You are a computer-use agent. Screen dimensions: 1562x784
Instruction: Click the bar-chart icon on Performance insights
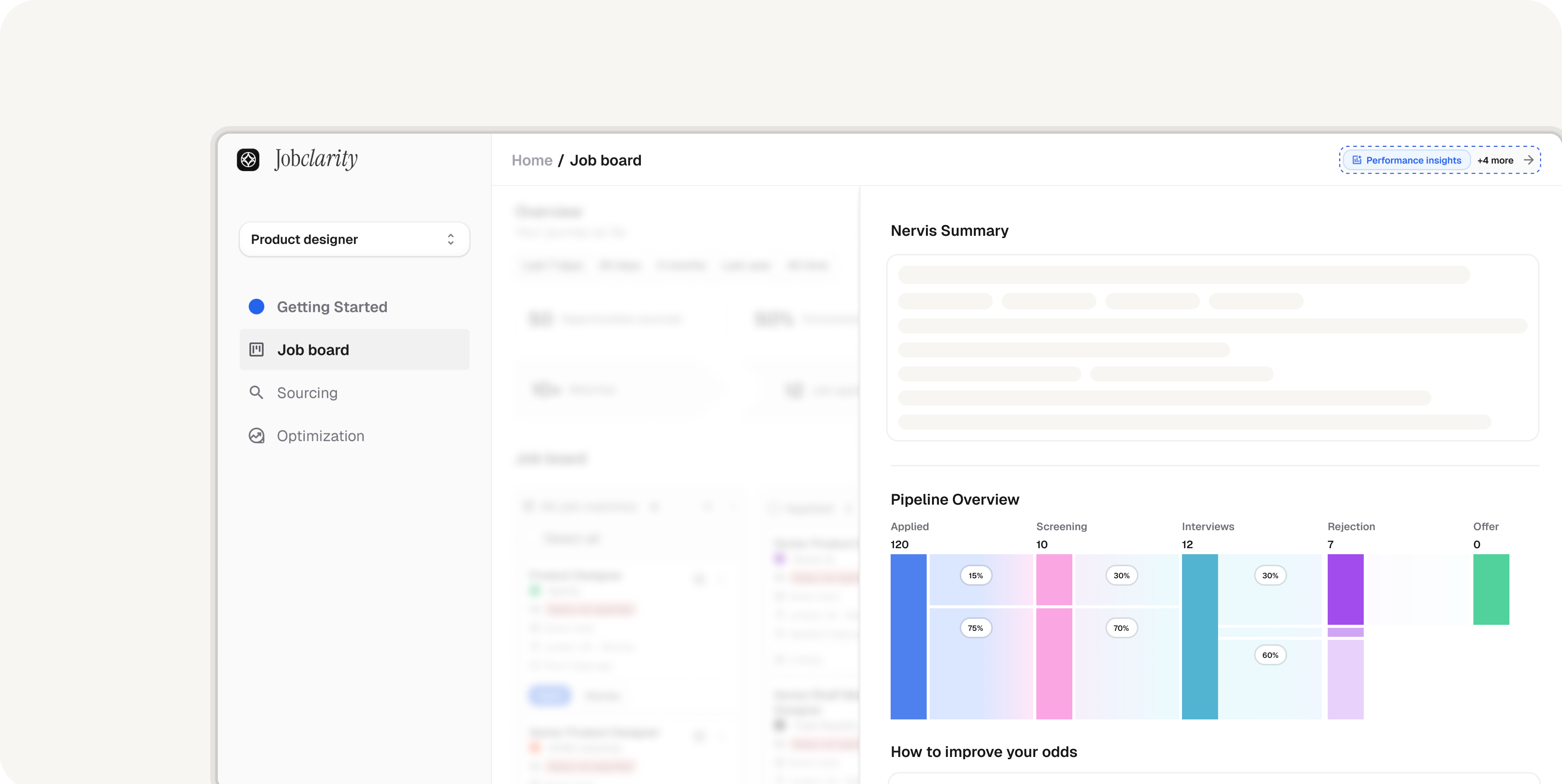click(1357, 160)
